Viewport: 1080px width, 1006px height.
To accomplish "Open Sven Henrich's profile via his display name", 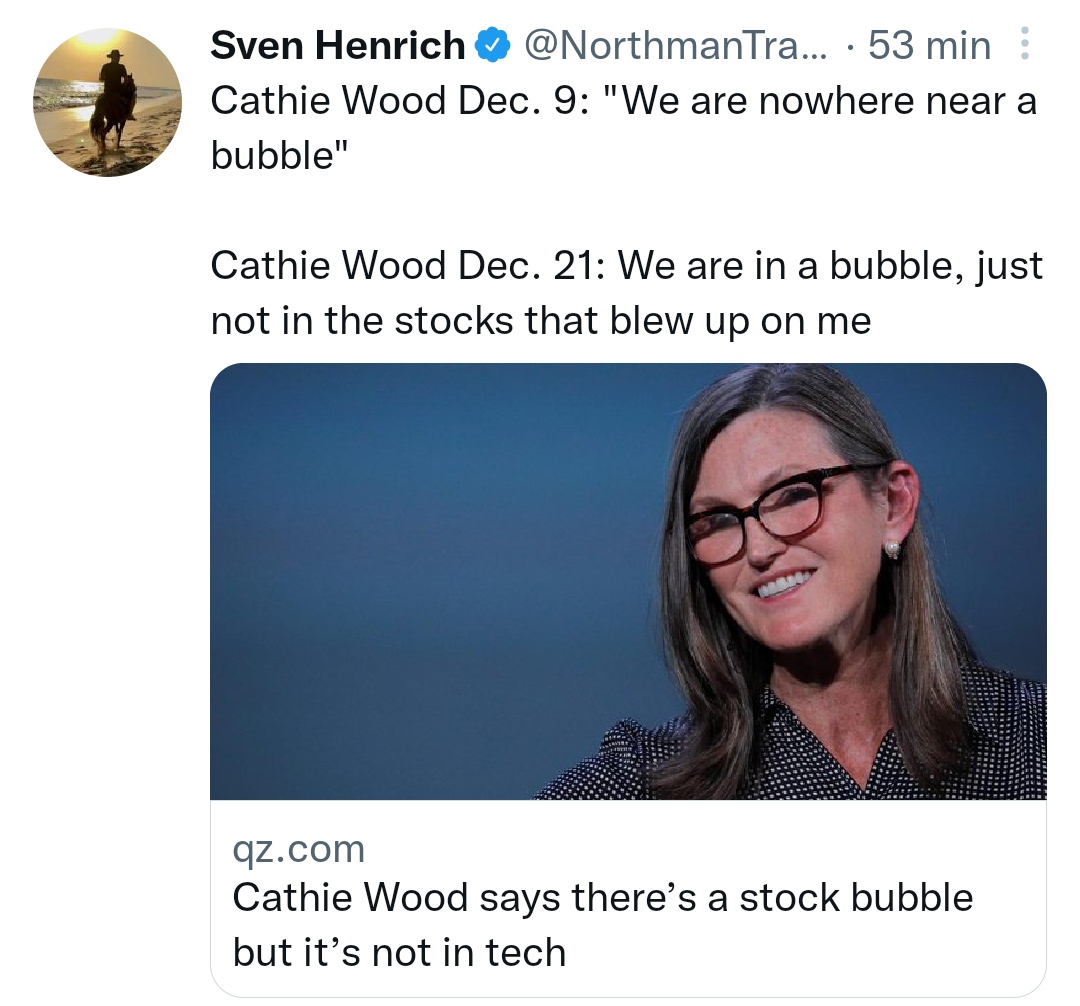I will point(335,44).
